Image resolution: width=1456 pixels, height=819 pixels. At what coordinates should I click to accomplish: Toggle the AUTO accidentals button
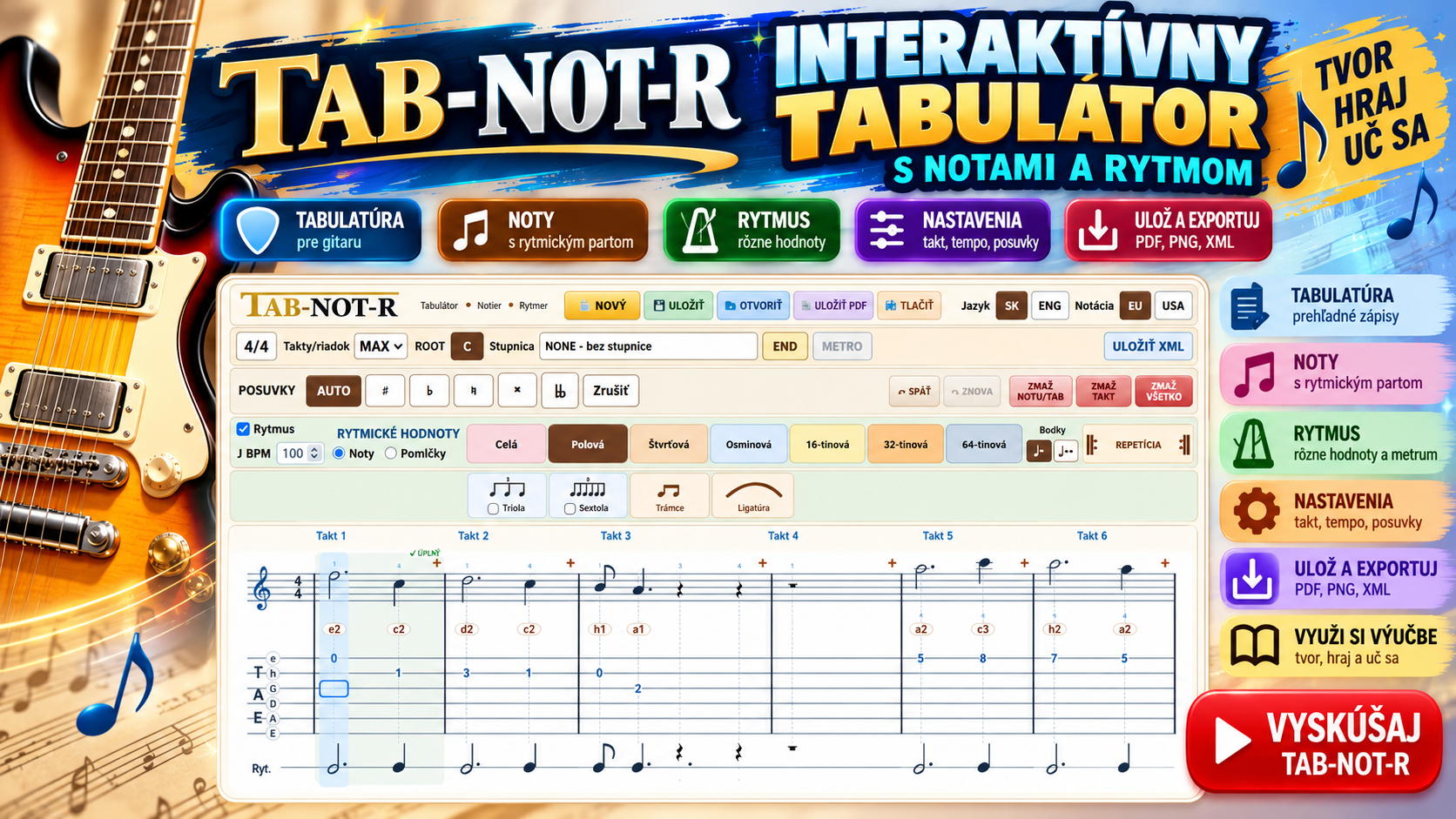pyautogui.click(x=334, y=391)
